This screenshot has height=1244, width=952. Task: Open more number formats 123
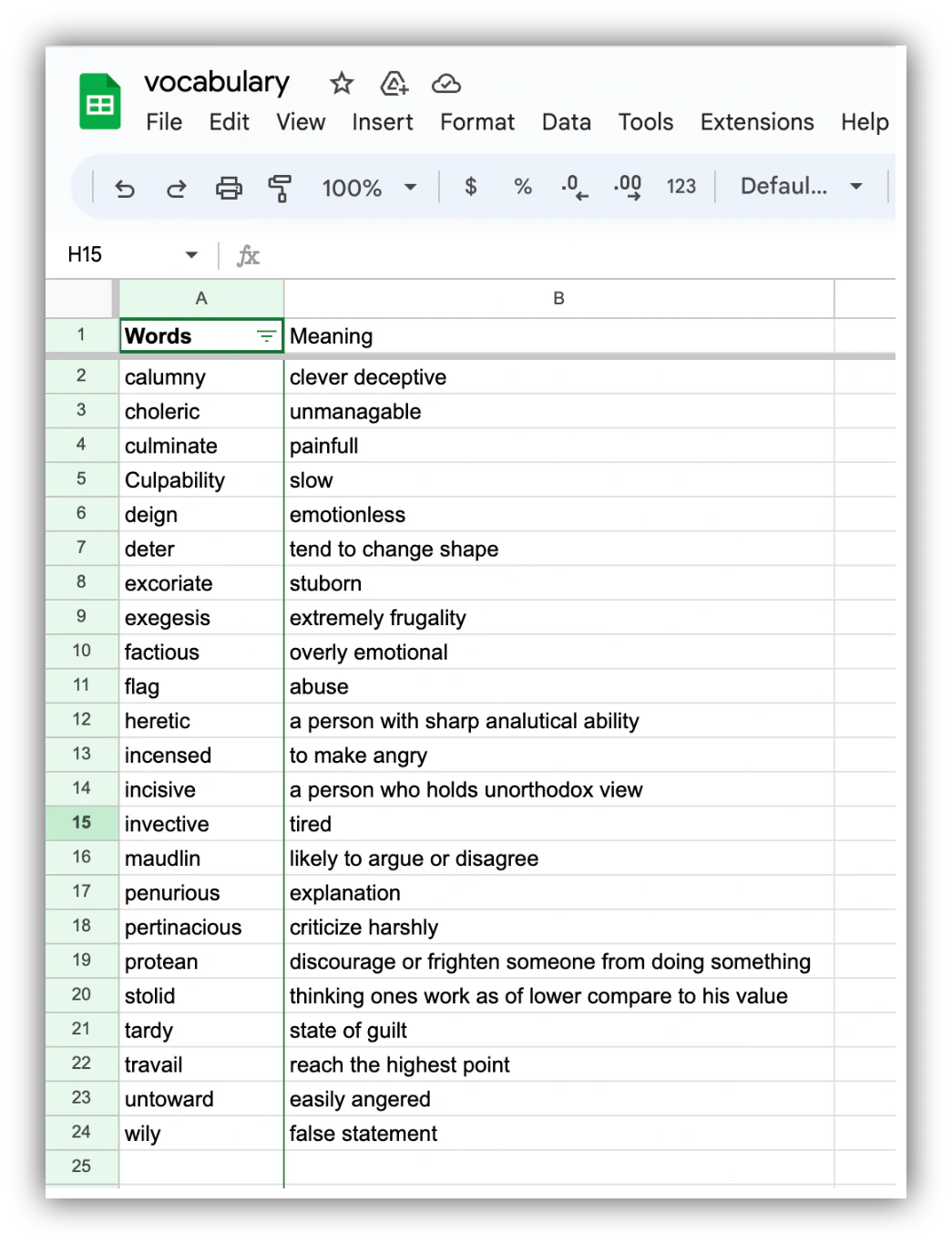click(681, 187)
